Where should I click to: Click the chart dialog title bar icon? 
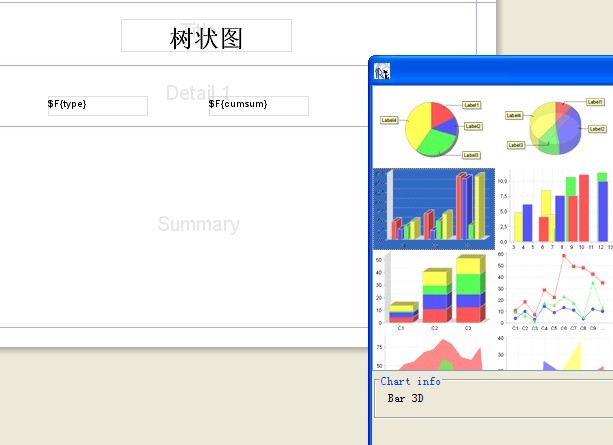pos(382,71)
